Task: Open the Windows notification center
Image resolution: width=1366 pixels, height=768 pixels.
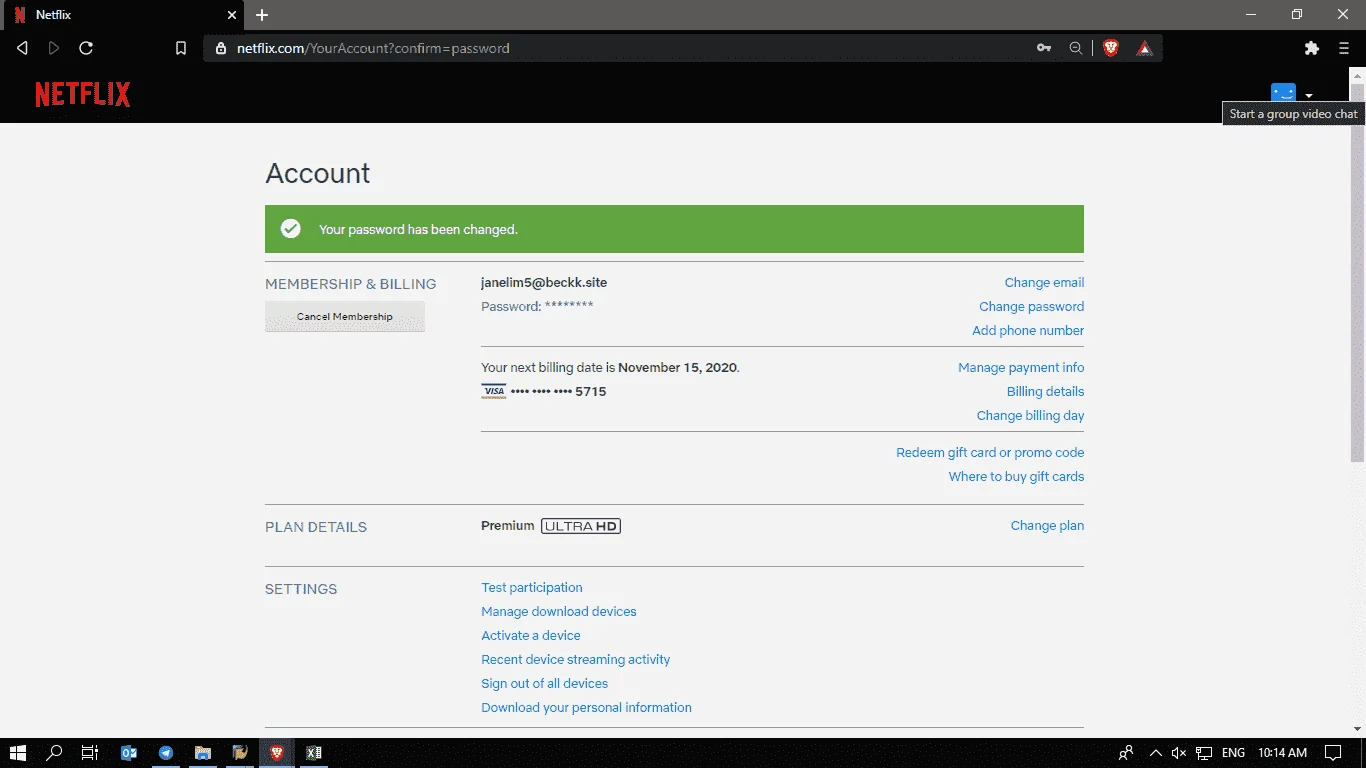Action: (1333, 753)
